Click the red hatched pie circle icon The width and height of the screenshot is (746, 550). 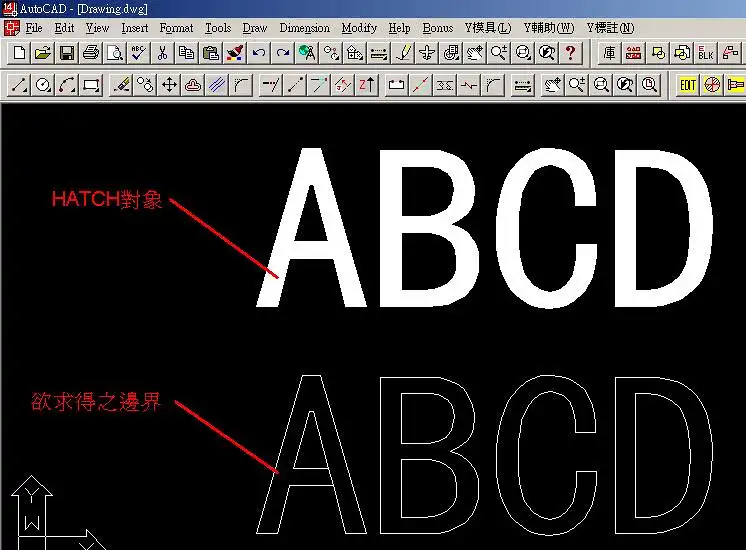712,85
